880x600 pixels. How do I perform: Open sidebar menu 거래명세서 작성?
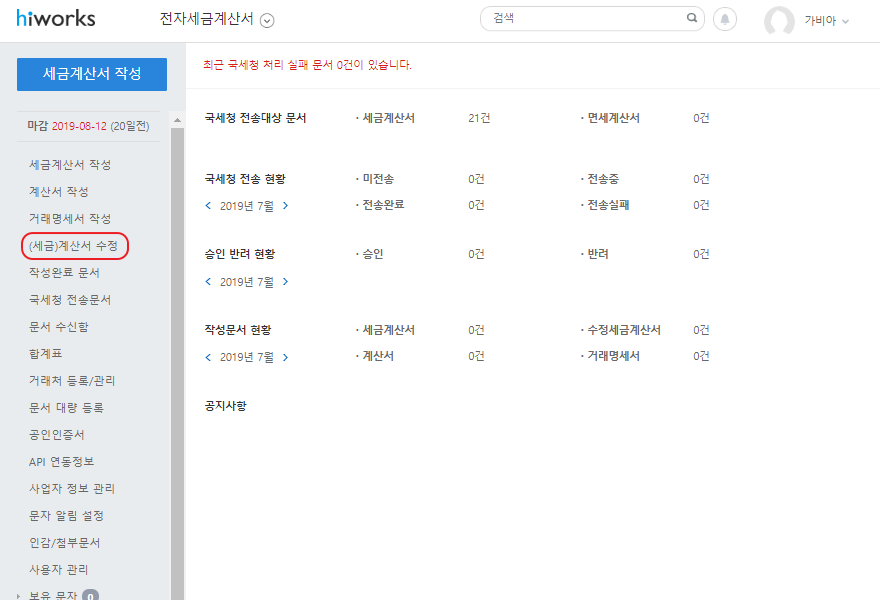[70, 218]
